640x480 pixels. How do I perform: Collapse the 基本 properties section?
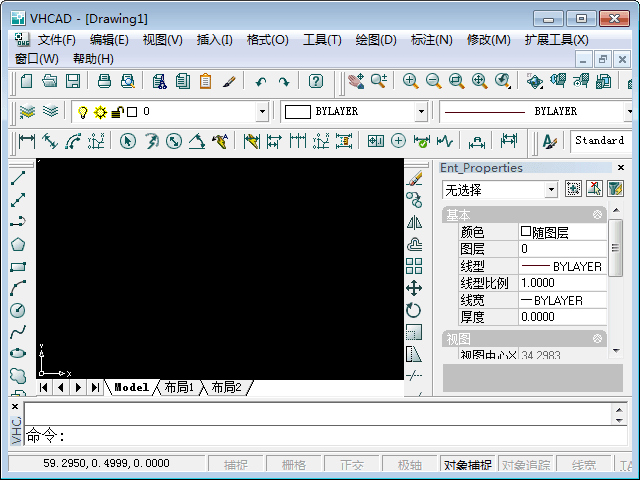pos(597,215)
